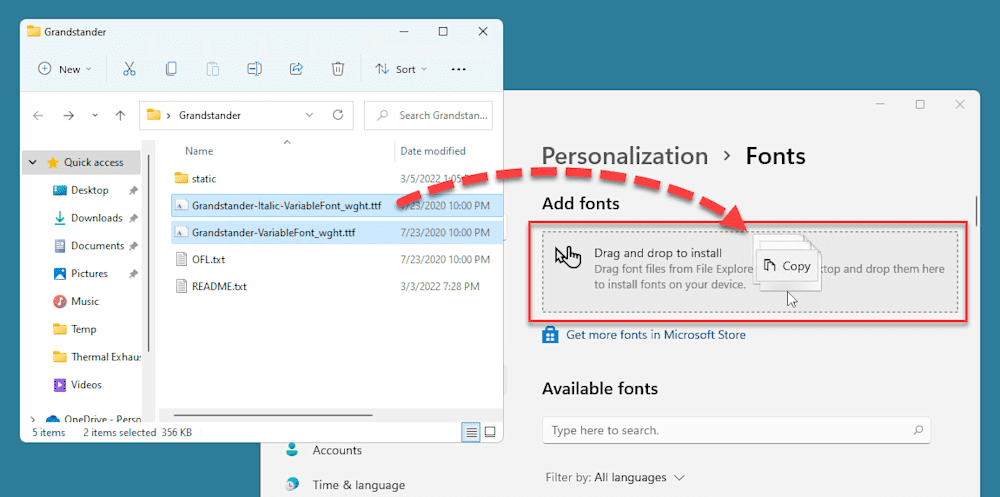The width and height of the screenshot is (1000, 497).
Task: Click the Copy icon in Explorer toolbar
Action: tap(171, 69)
